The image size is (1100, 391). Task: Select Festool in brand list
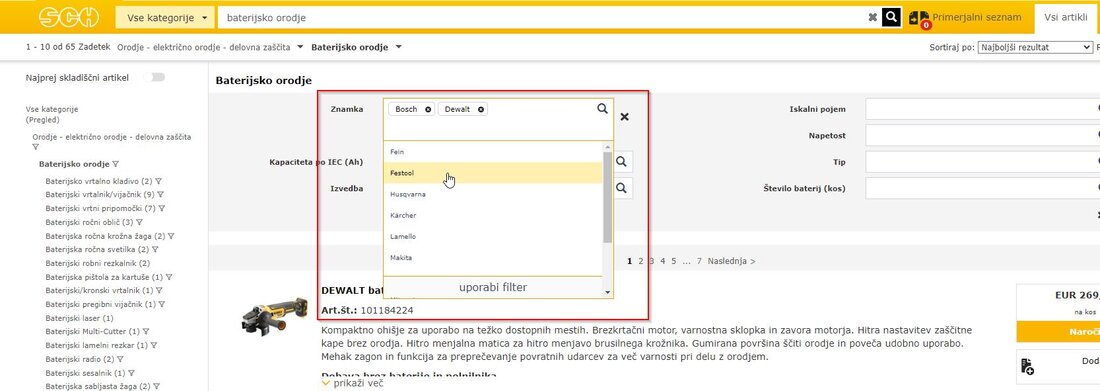pyautogui.click(x=493, y=173)
